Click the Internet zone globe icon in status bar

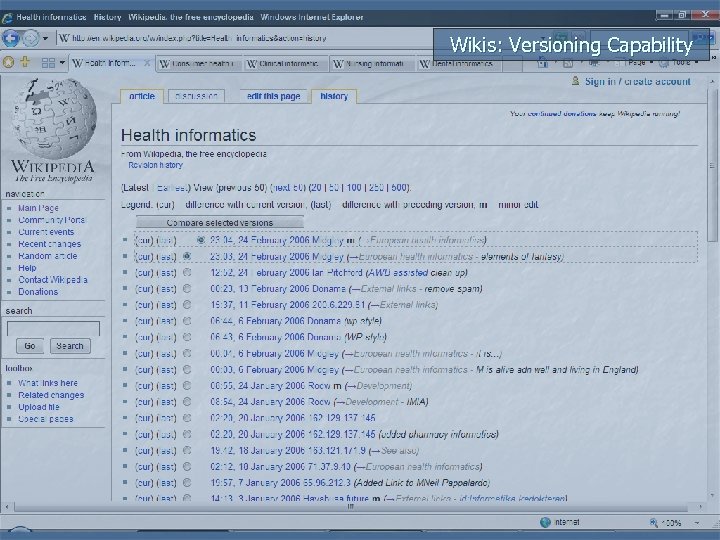pyautogui.click(x=545, y=522)
